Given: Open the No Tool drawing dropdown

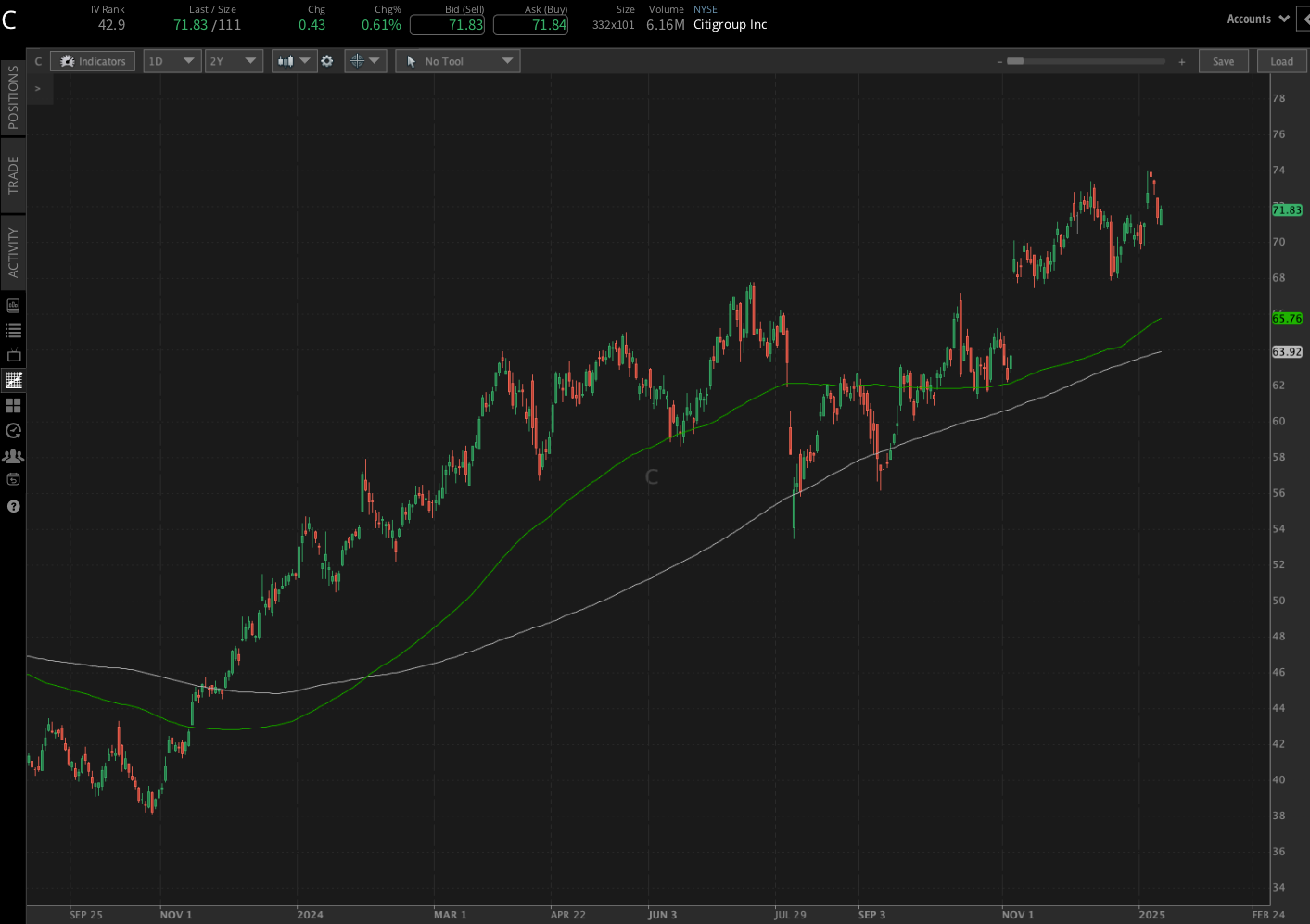Looking at the screenshot, I should [457, 60].
